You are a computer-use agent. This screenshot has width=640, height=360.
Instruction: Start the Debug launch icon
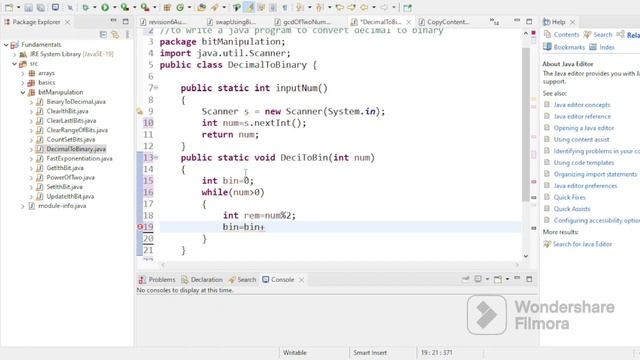85,7
